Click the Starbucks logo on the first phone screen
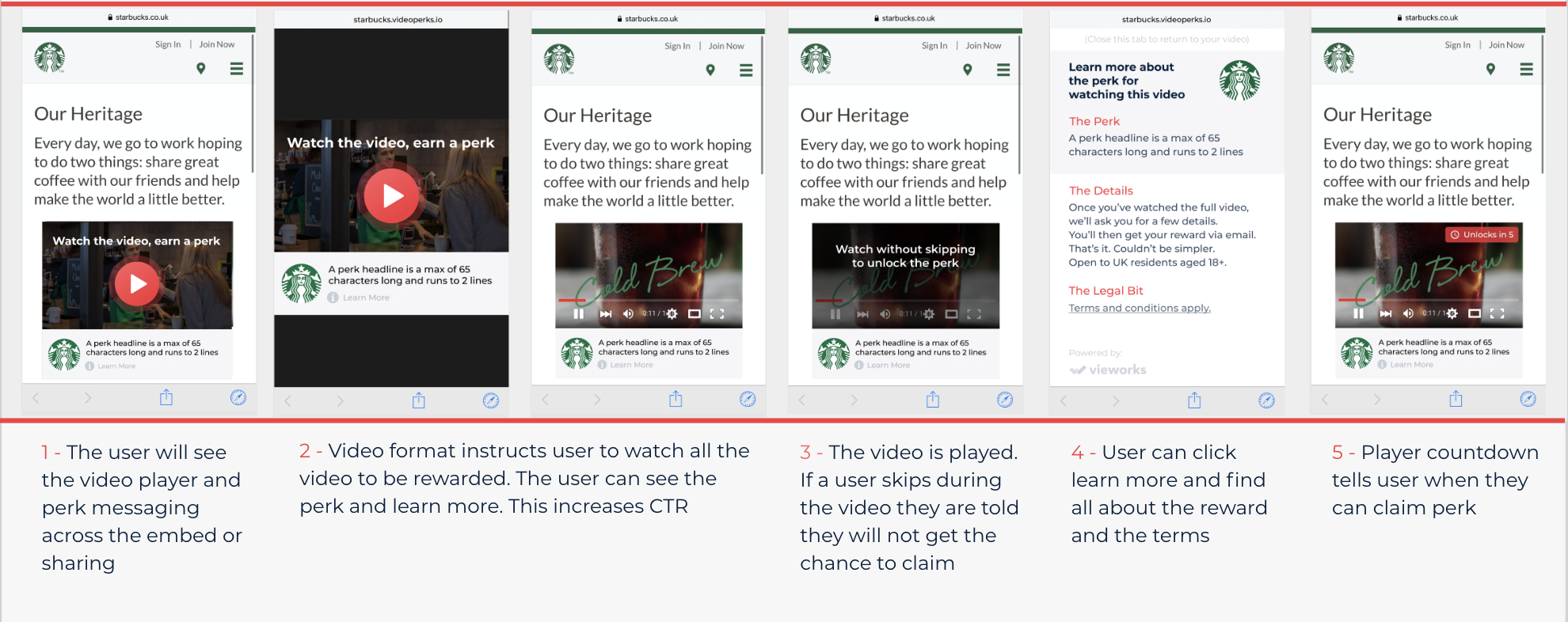 pos(49,58)
